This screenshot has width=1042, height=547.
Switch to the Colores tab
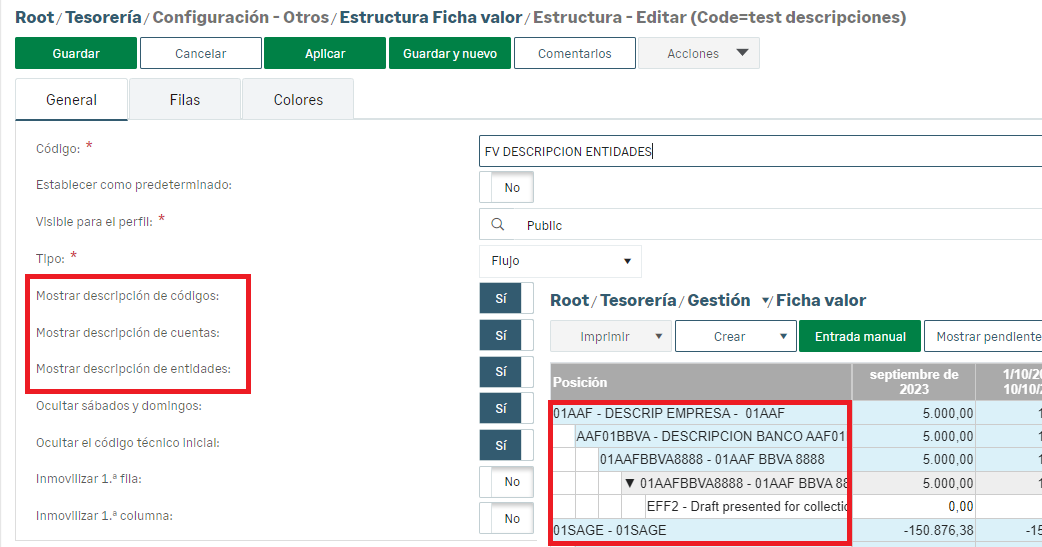(x=298, y=100)
